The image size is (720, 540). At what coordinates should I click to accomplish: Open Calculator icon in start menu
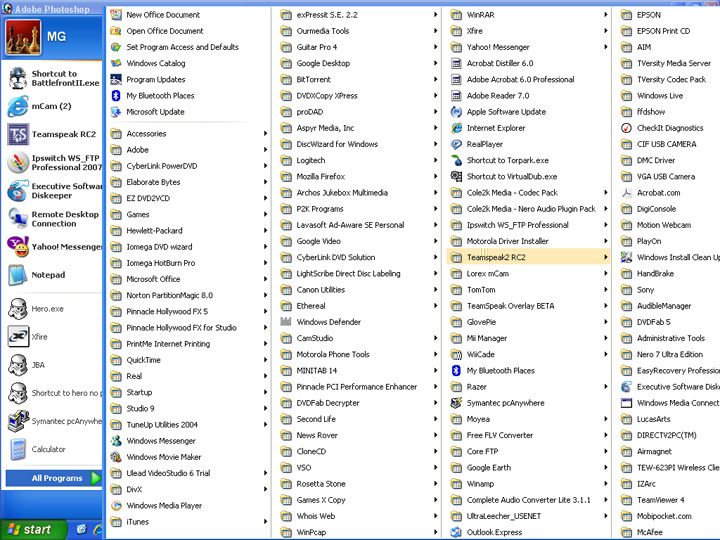point(18,450)
